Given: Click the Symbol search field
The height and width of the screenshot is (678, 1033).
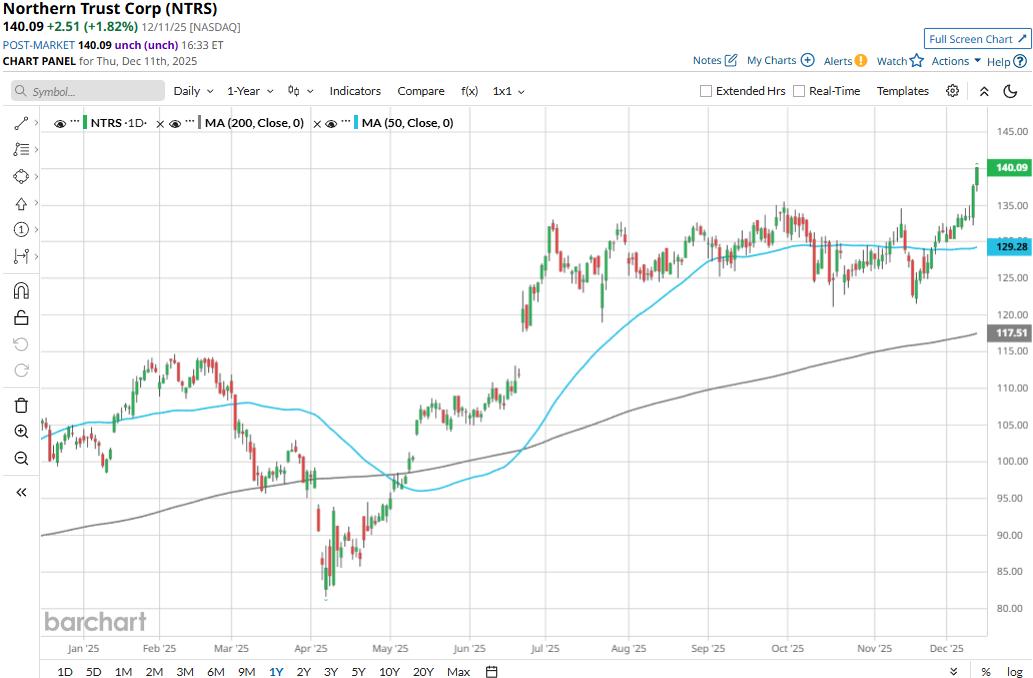Looking at the screenshot, I should click(x=88, y=91).
